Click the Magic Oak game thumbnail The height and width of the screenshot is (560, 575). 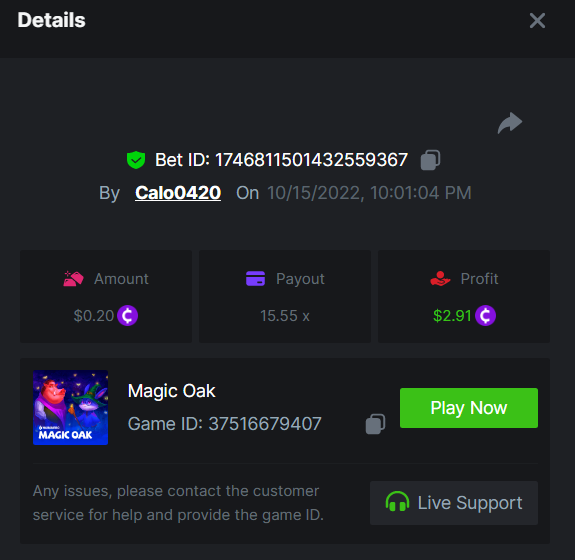click(70, 407)
